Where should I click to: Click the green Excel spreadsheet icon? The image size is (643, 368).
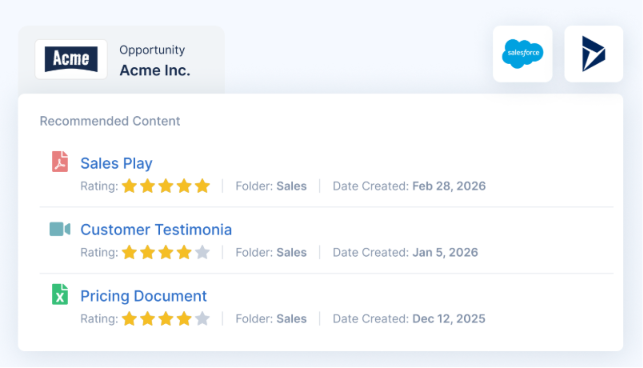point(60,294)
